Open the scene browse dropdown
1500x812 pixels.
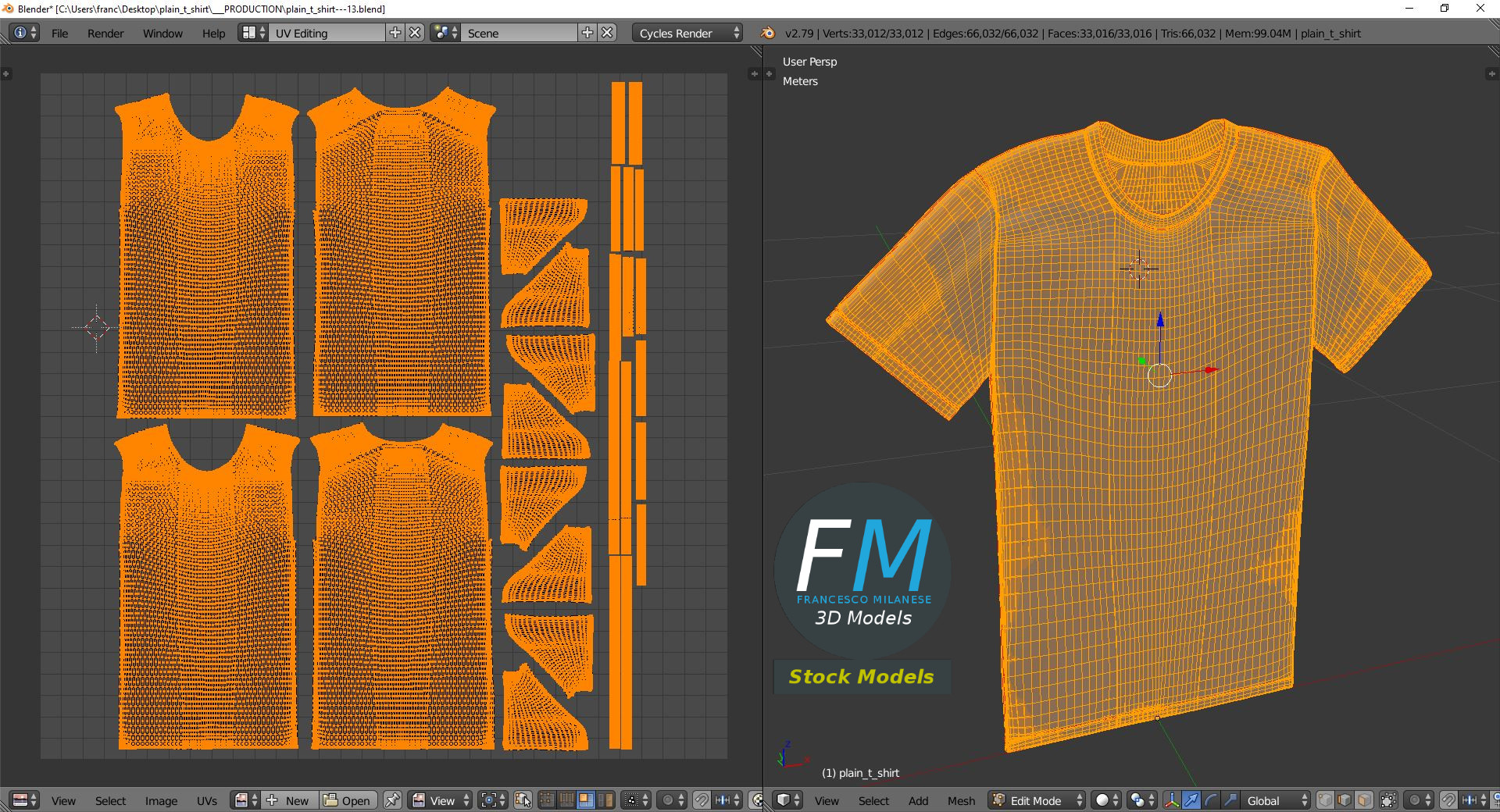(445, 33)
